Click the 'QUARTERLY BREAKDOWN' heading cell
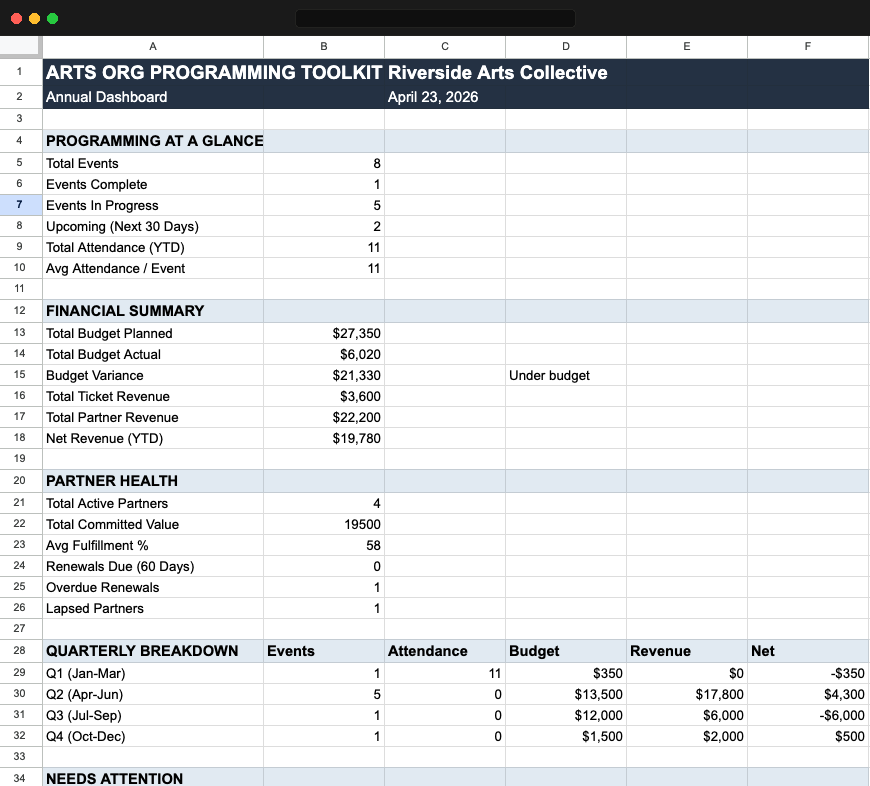The height and width of the screenshot is (786, 870). coord(153,651)
